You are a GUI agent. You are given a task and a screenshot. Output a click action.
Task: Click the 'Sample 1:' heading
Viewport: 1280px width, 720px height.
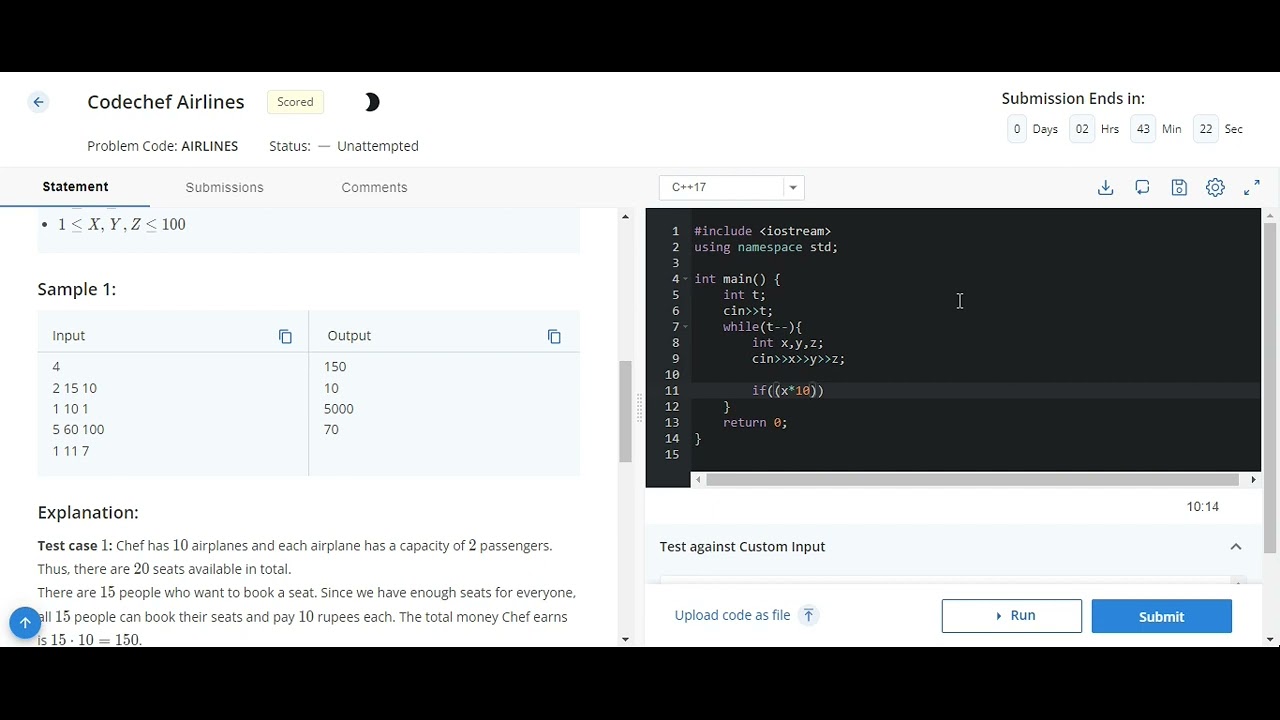(x=77, y=289)
